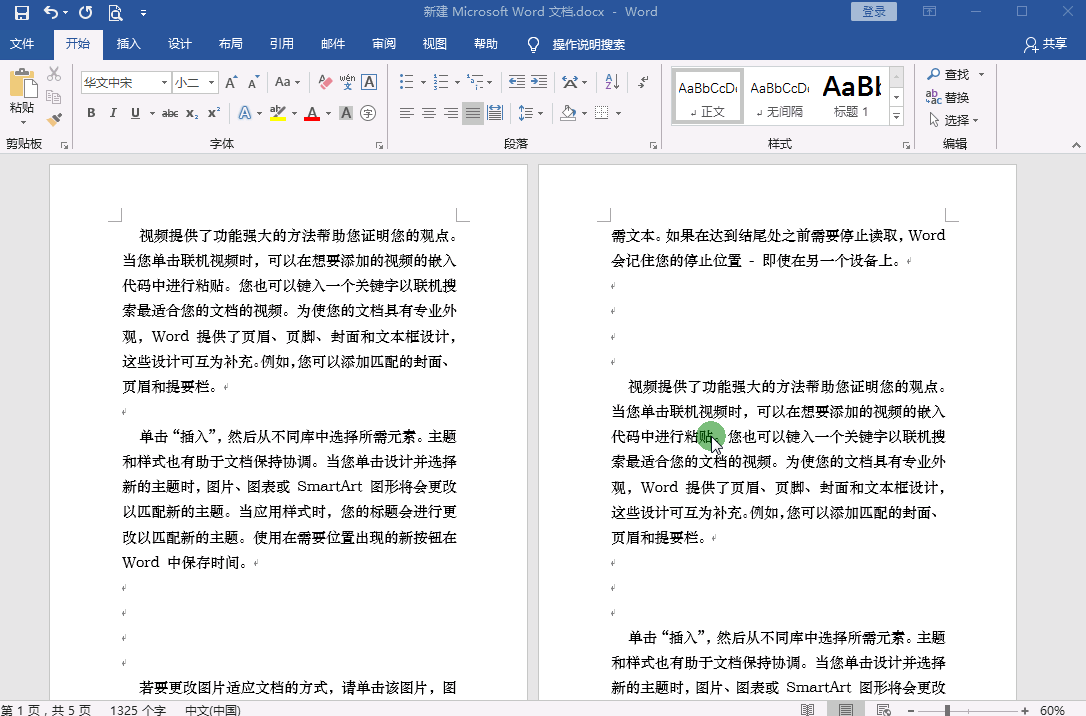
Task: Toggle italic formatting
Action: [113, 113]
